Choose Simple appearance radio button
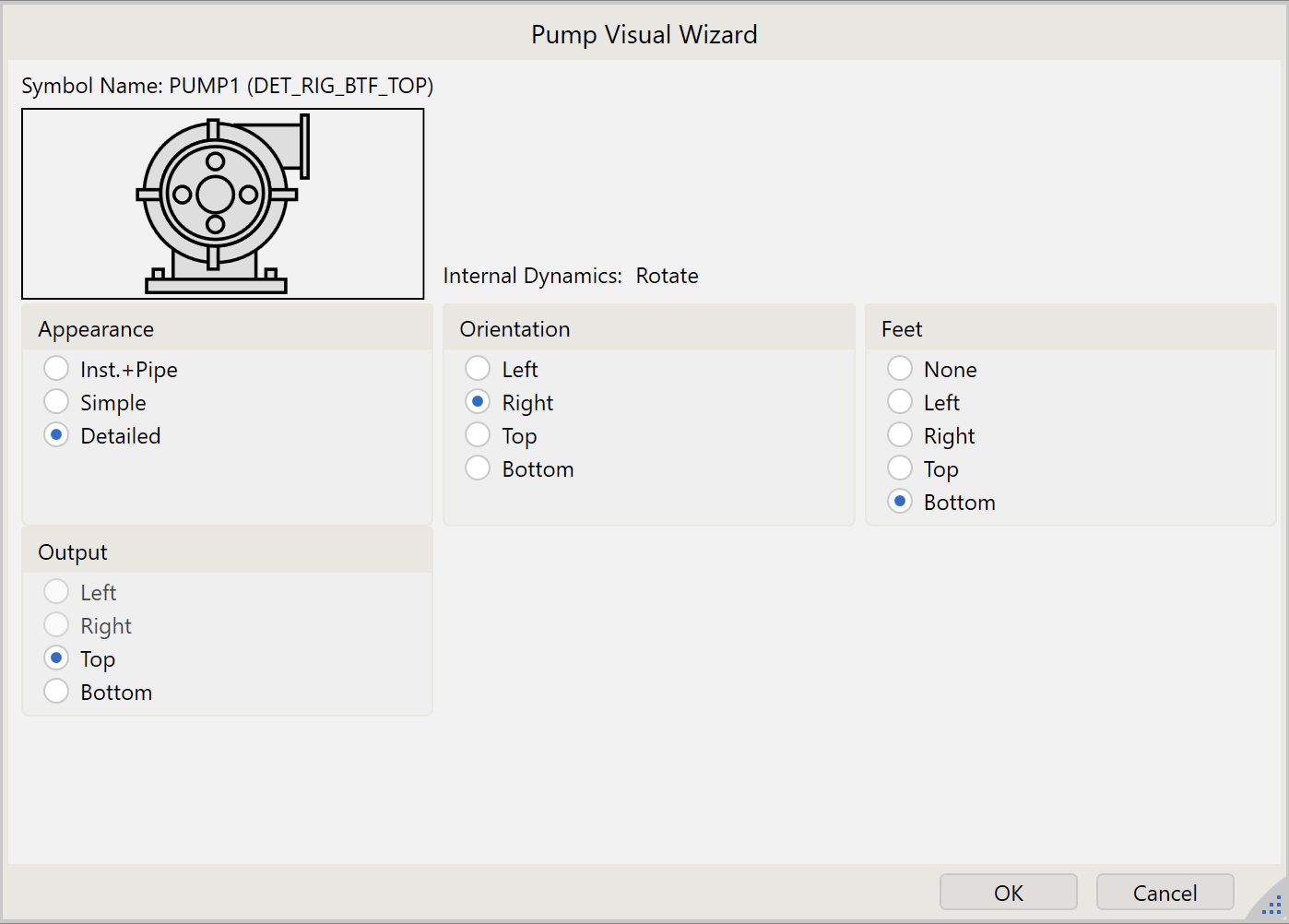This screenshot has width=1289, height=924. [57, 402]
